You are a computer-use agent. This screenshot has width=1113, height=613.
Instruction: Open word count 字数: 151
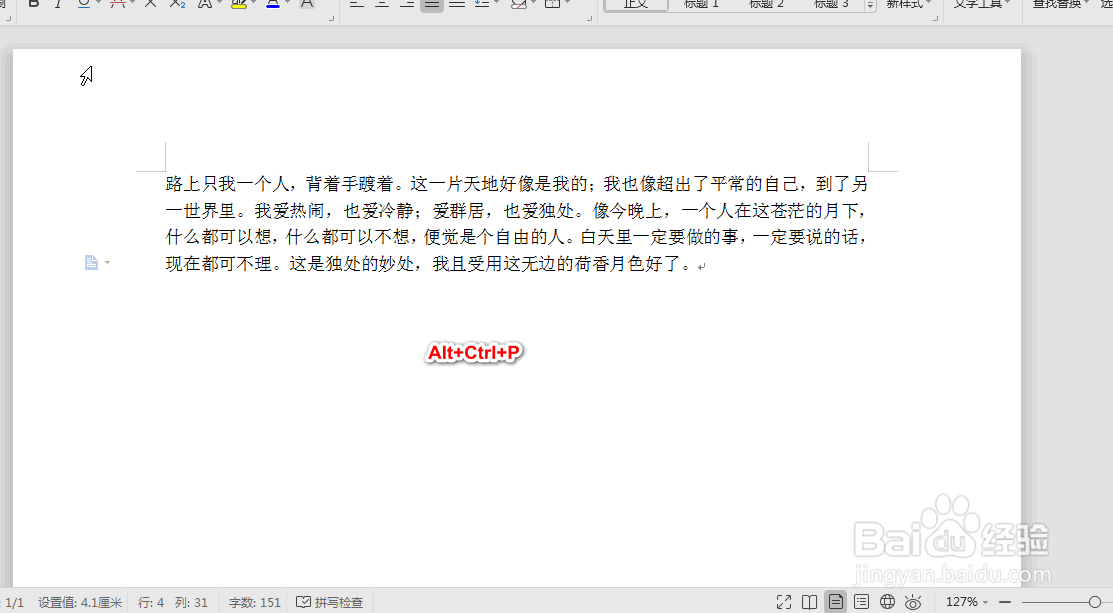point(255,602)
